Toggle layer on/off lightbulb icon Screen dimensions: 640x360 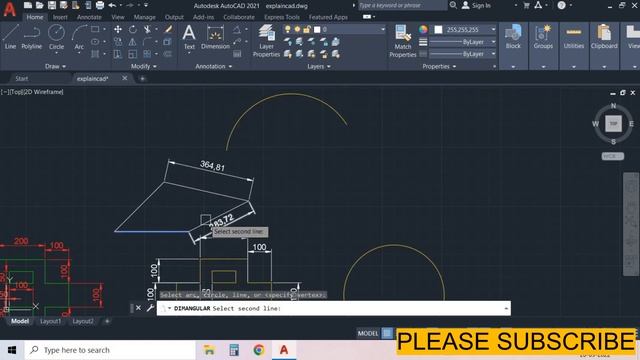[288, 29]
